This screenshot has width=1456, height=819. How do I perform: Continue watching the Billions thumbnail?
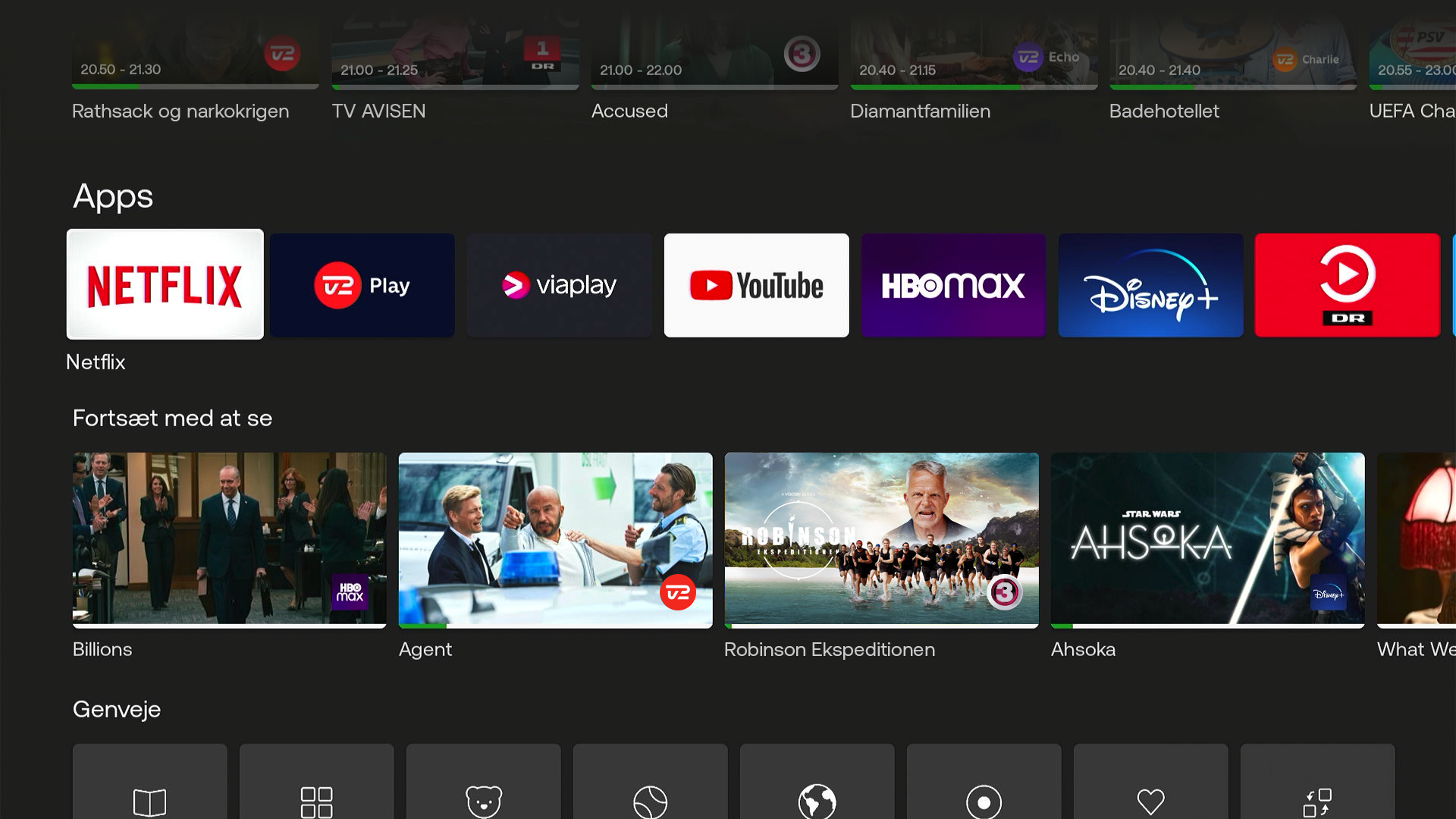coord(229,539)
